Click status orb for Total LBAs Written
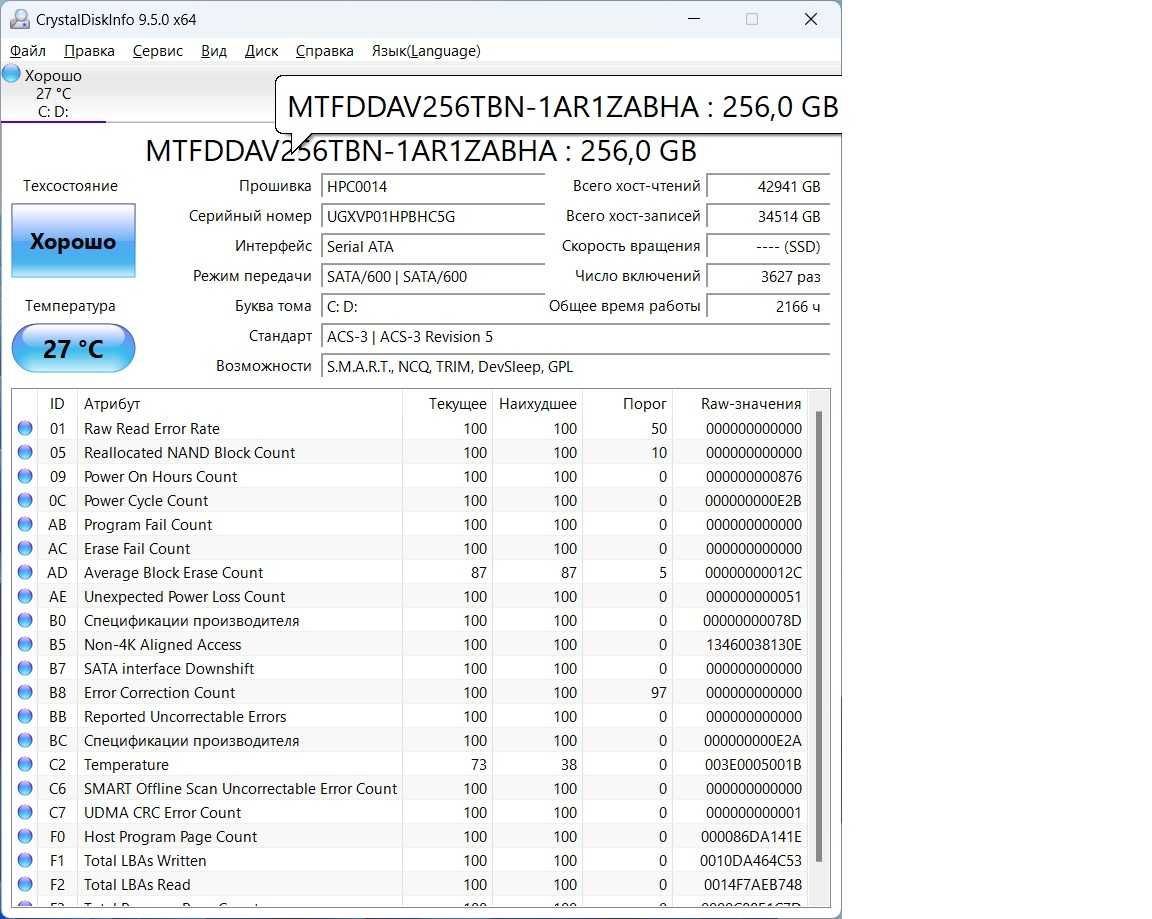This screenshot has height=919, width=1152. (25, 859)
